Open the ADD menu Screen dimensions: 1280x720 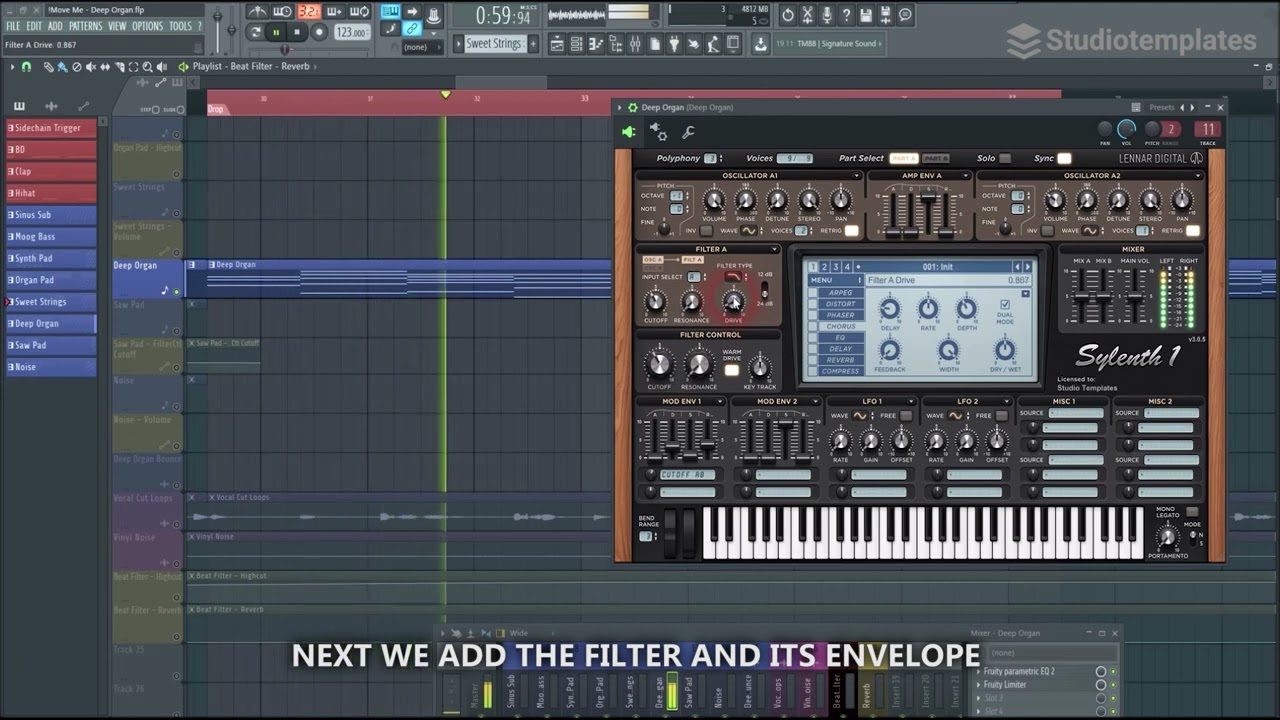click(x=55, y=26)
